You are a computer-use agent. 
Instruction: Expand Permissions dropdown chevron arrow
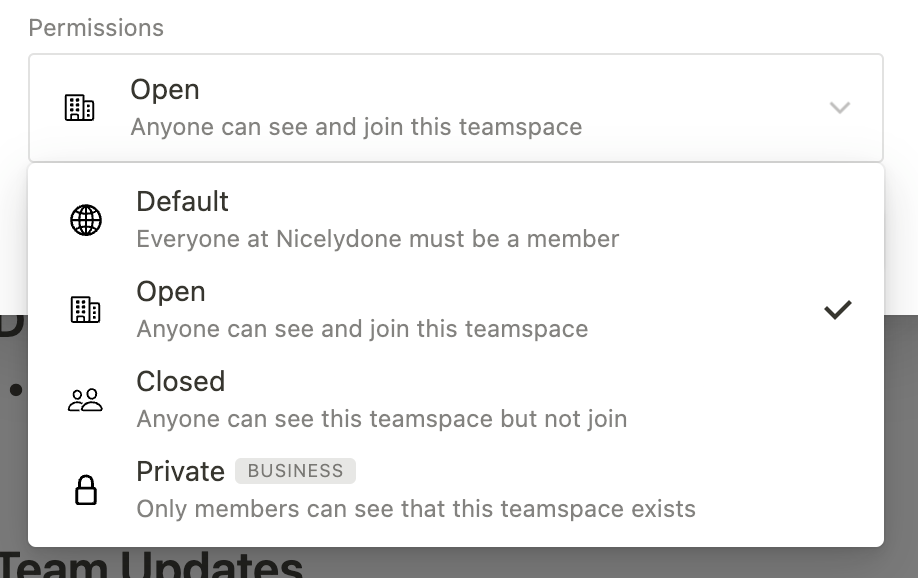[840, 108]
